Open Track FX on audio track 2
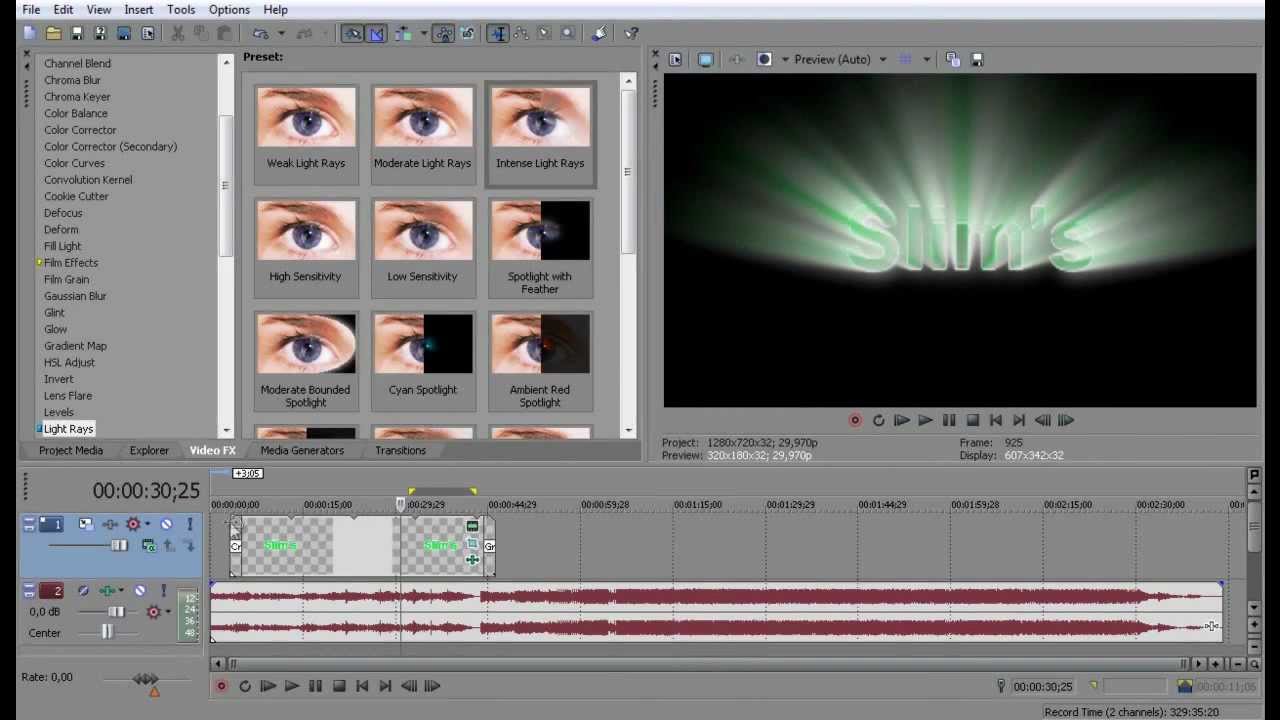This screenshot has width=1280, height=720. (107, 590)
